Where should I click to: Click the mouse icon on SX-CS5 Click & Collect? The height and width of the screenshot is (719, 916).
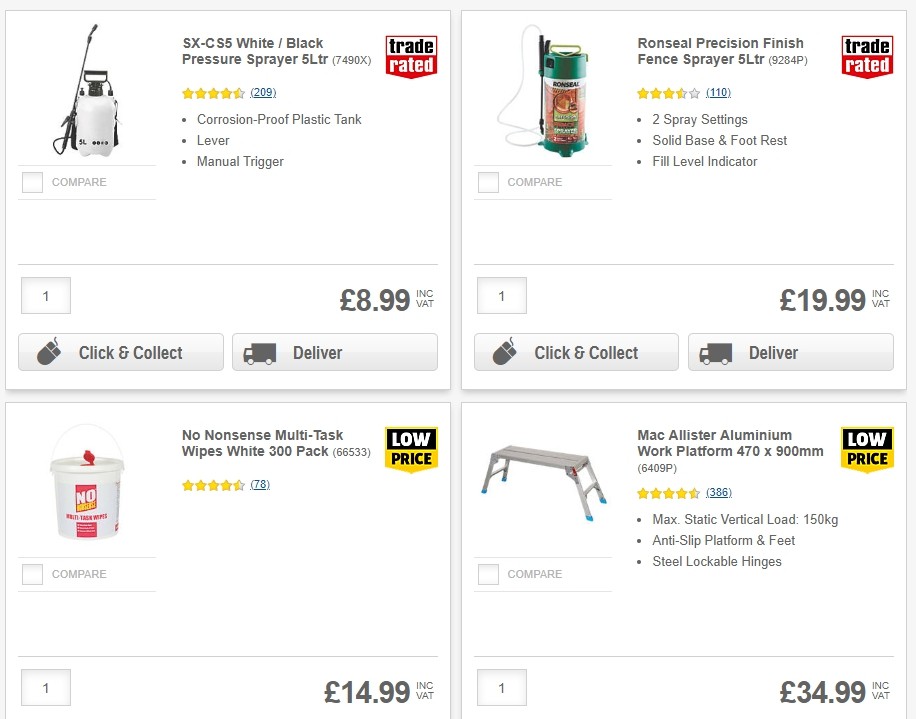click(48, 352)
